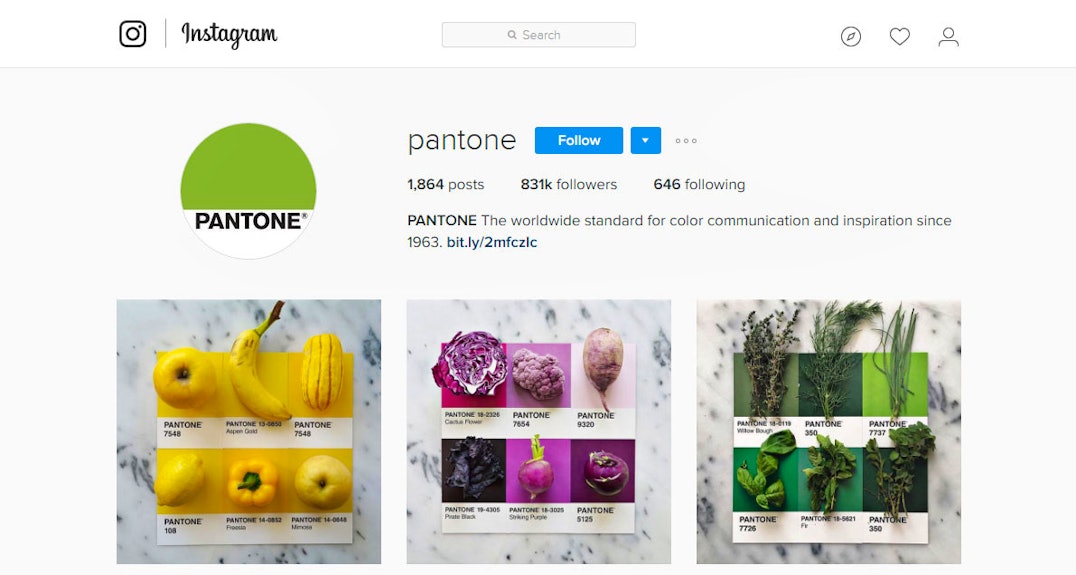Click the 1,864 posts count
Image resolution: width=1076 pixels, height=575 pixels.
click(x=445, y=185)
